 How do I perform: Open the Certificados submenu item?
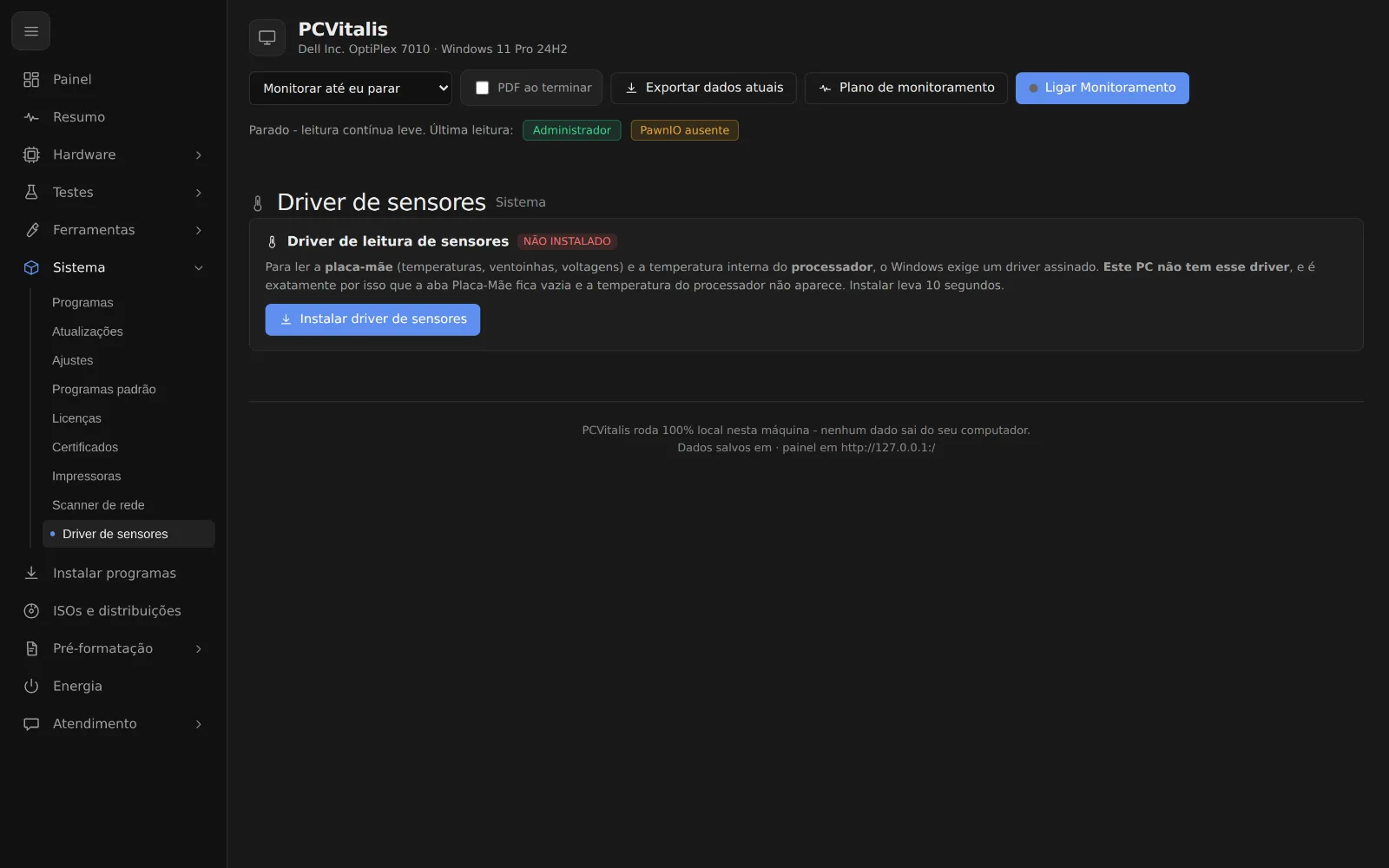tap(128, 447)
